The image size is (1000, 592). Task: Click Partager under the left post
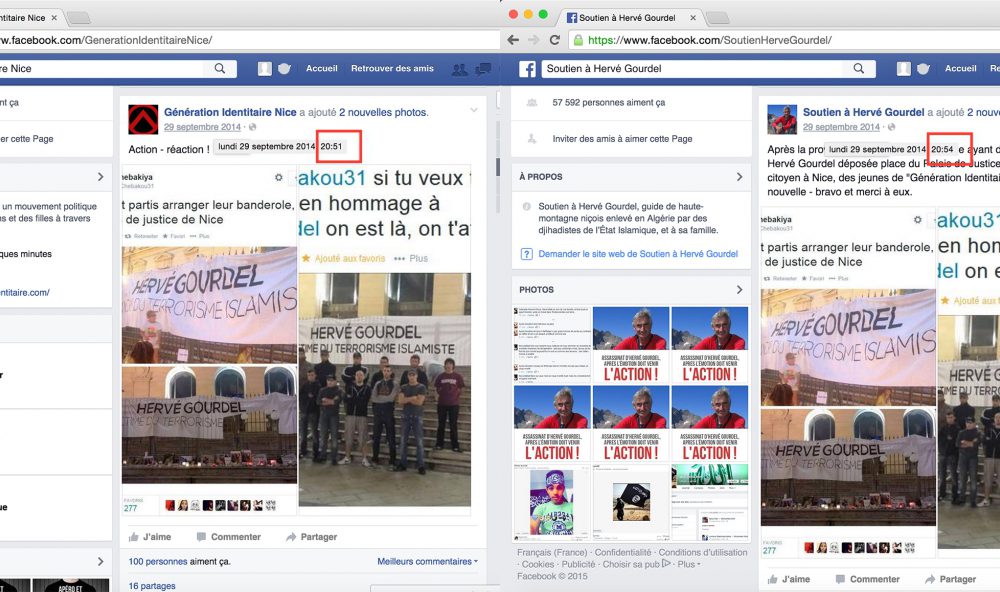click(311, 537)
